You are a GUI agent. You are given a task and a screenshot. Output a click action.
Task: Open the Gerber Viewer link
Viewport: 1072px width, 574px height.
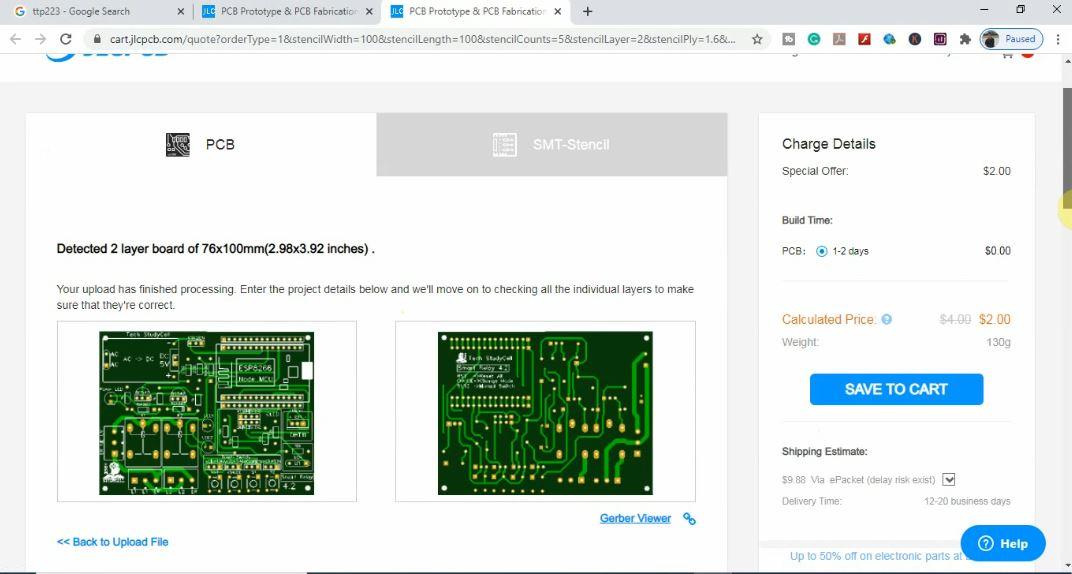[635, 518]
